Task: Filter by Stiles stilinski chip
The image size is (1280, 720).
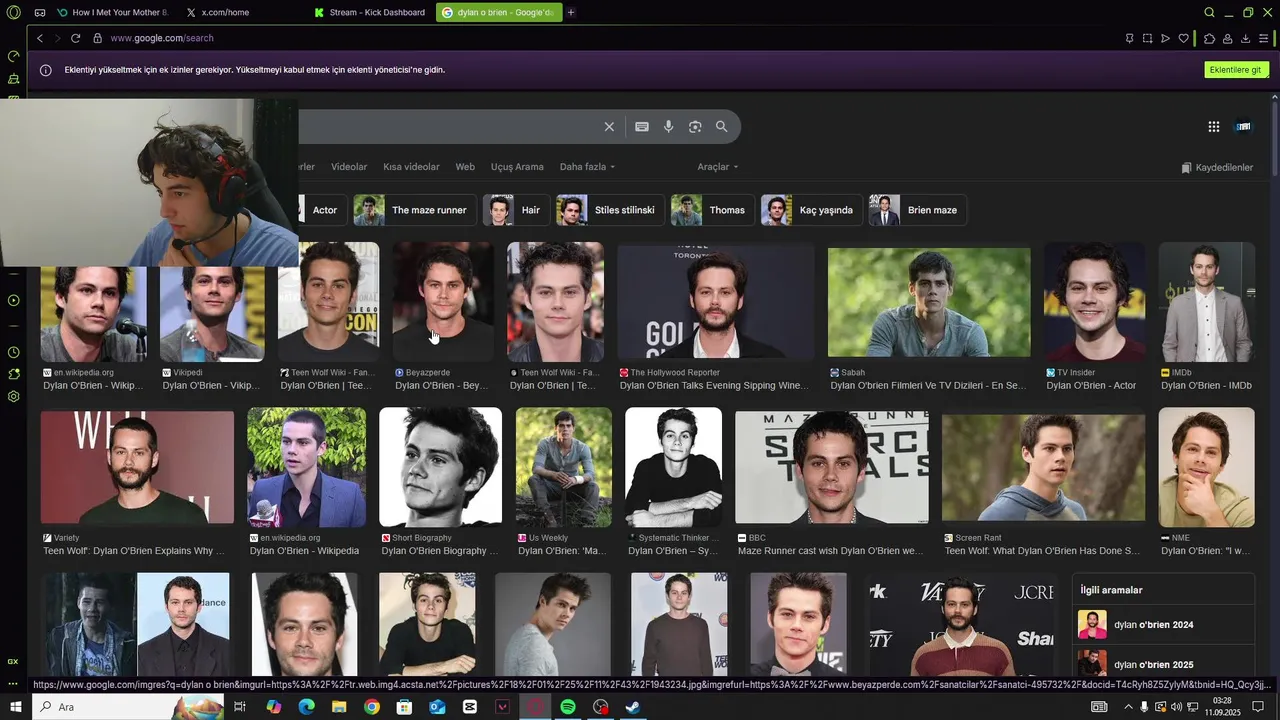Action: coord(609,210)
